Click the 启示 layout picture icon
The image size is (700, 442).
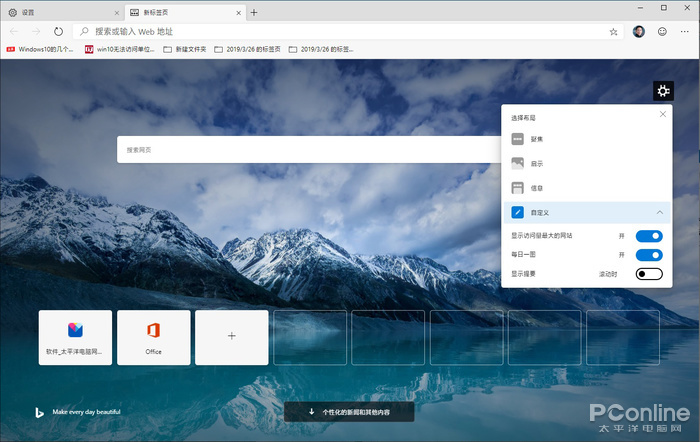pyautogui.click(x=517, y=163)
